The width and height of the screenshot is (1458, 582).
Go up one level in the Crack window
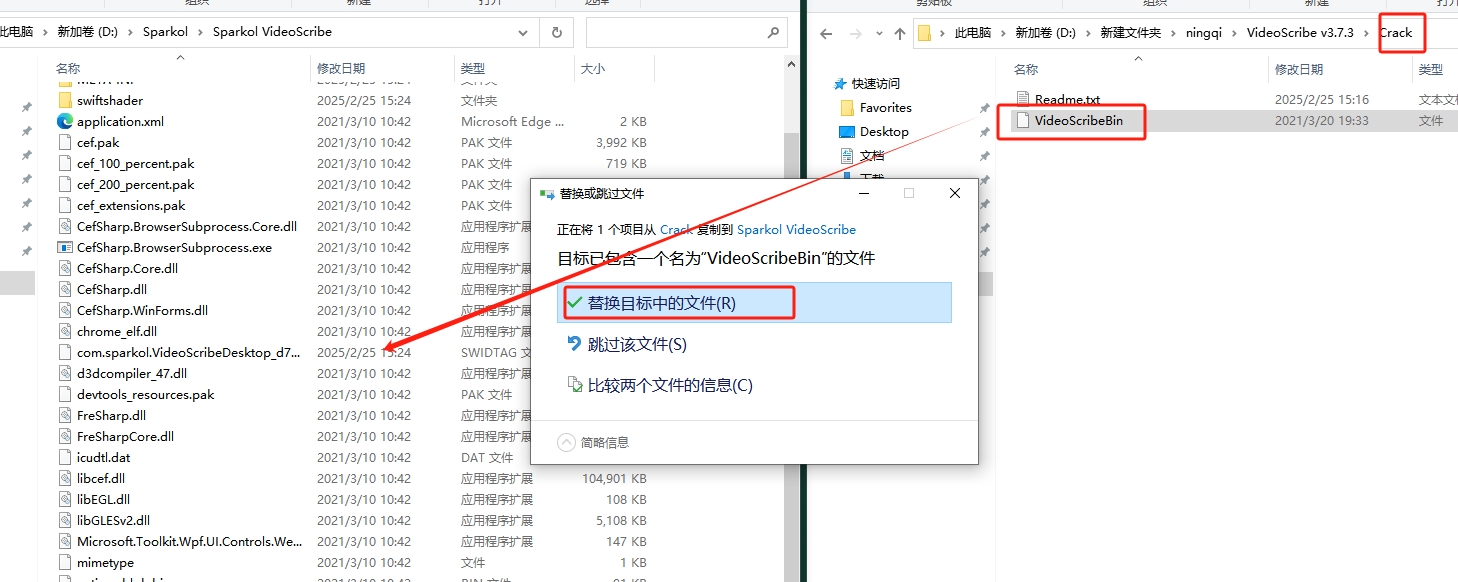899,33
